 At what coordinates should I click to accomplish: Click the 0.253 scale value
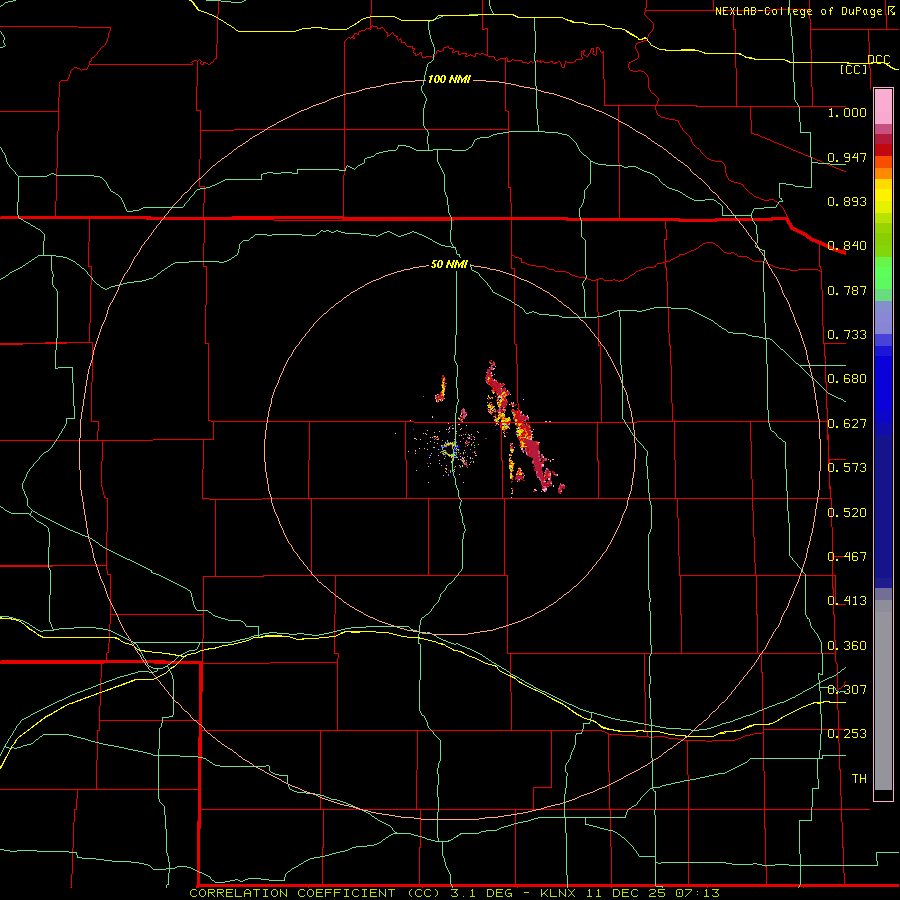[847, 734]
